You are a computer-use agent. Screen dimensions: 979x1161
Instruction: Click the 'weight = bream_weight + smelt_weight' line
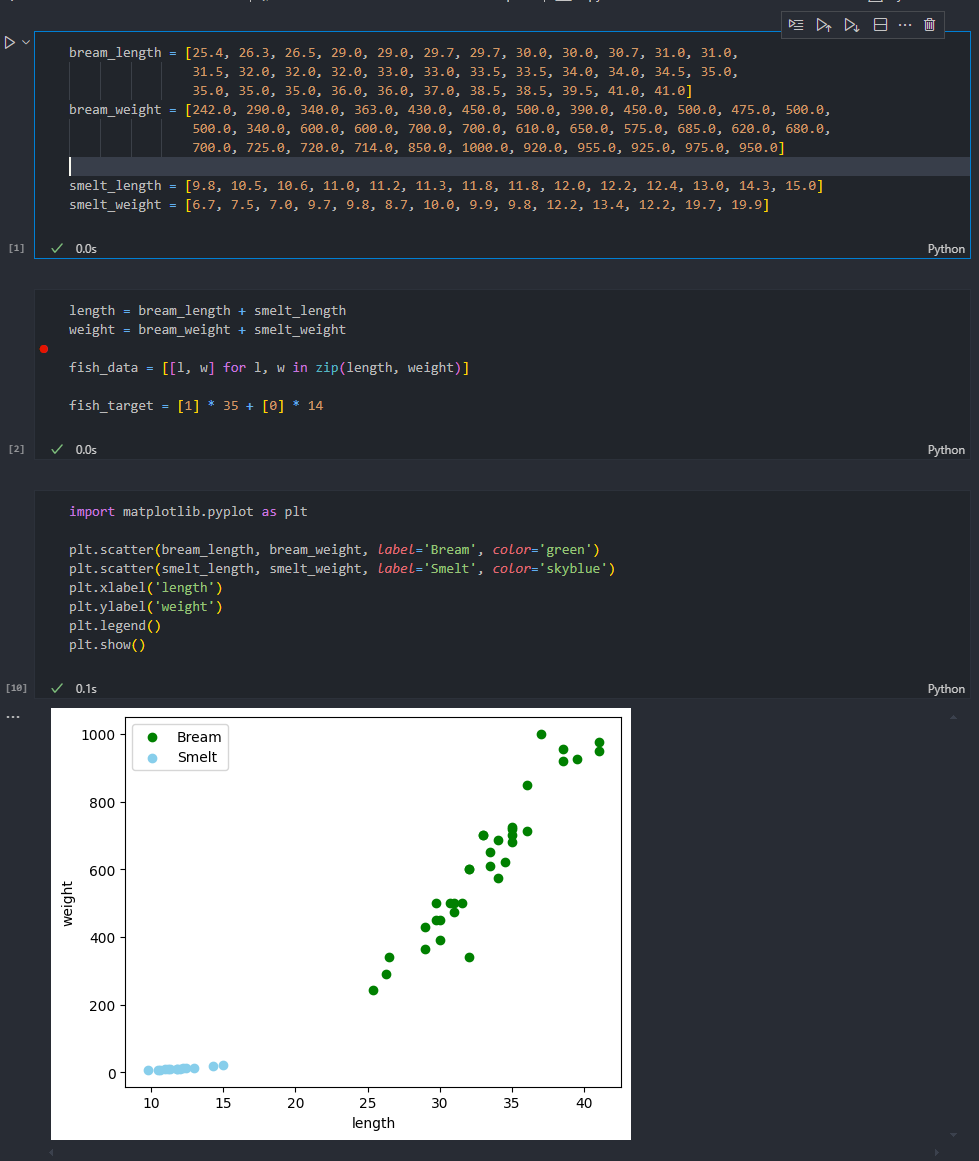207,329
